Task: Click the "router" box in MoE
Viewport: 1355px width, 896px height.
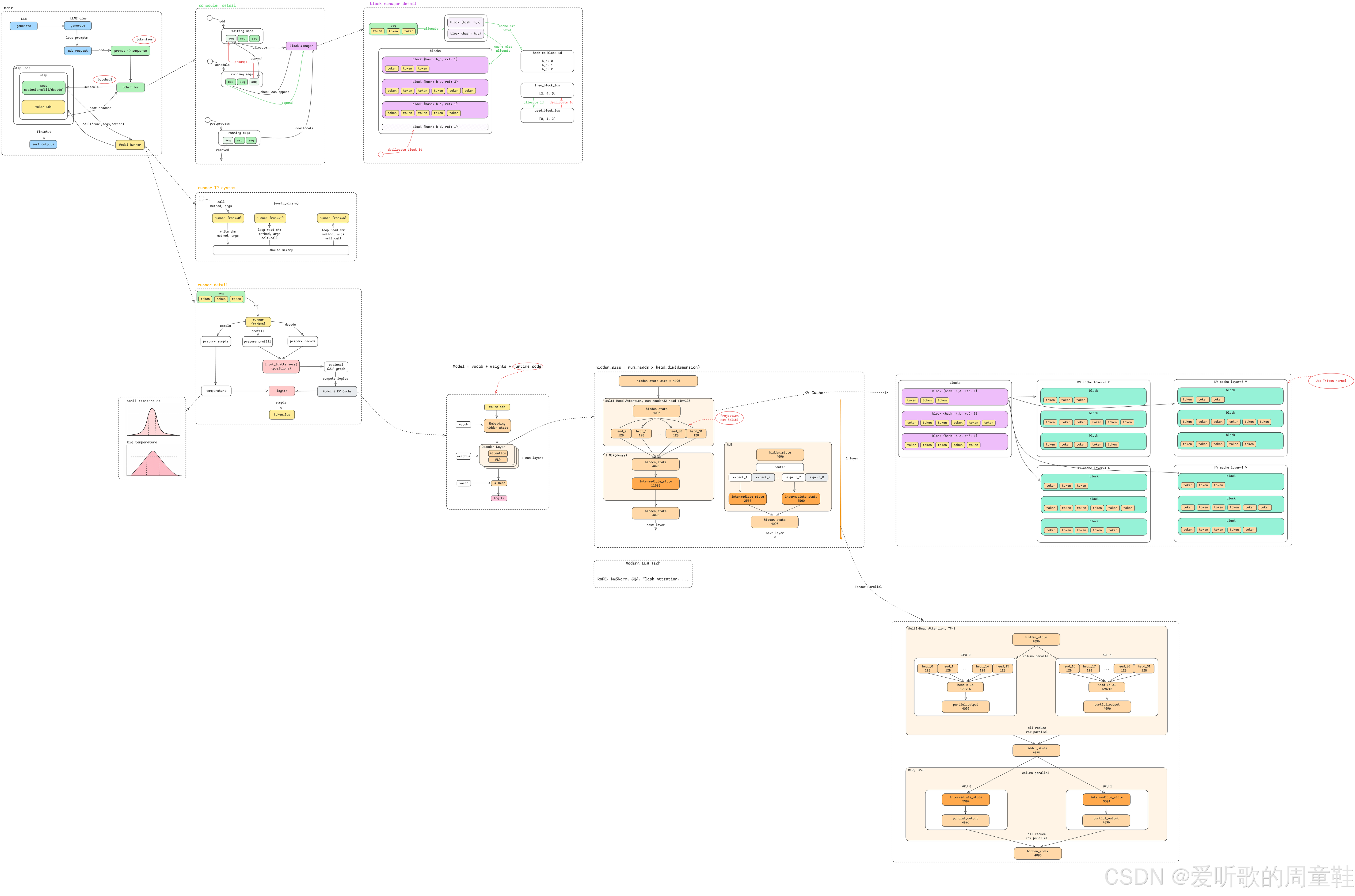Action: (780, 467)
